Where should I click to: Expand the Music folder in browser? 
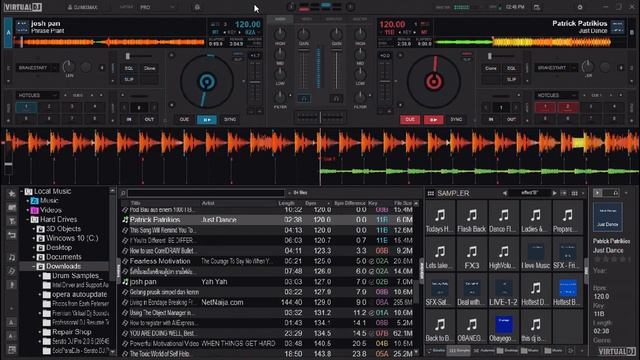[x=28, y=201]
